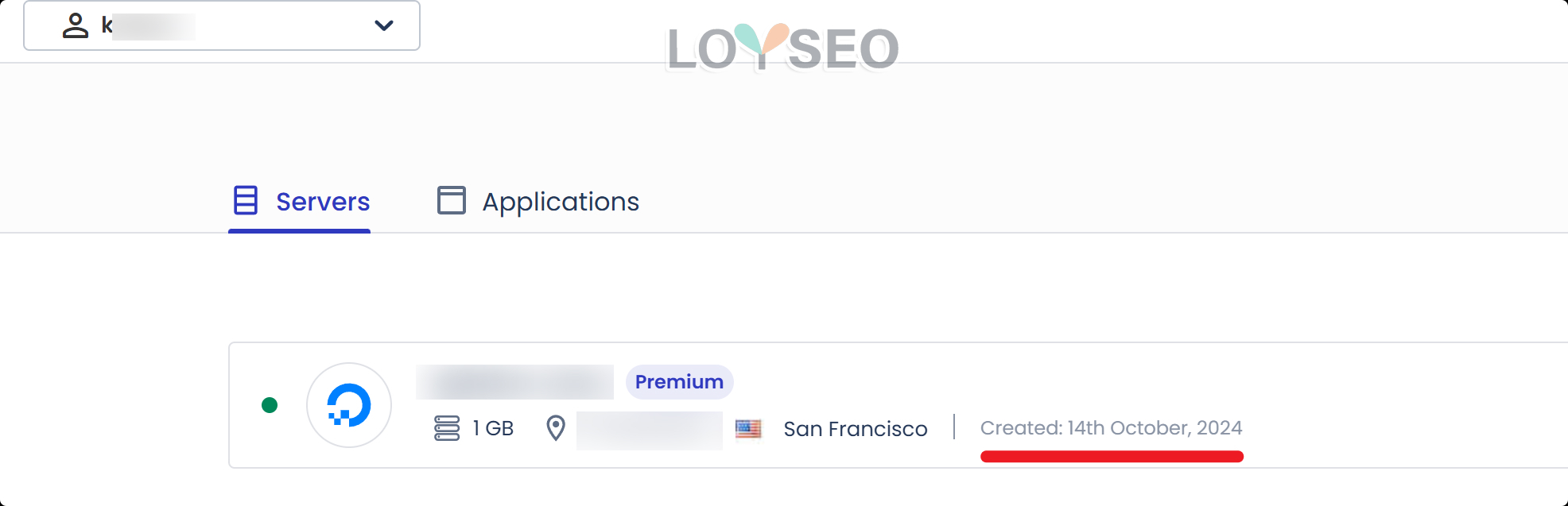Click the United States flag icon
Viewport: 1568px width, 506px height.
748,429
